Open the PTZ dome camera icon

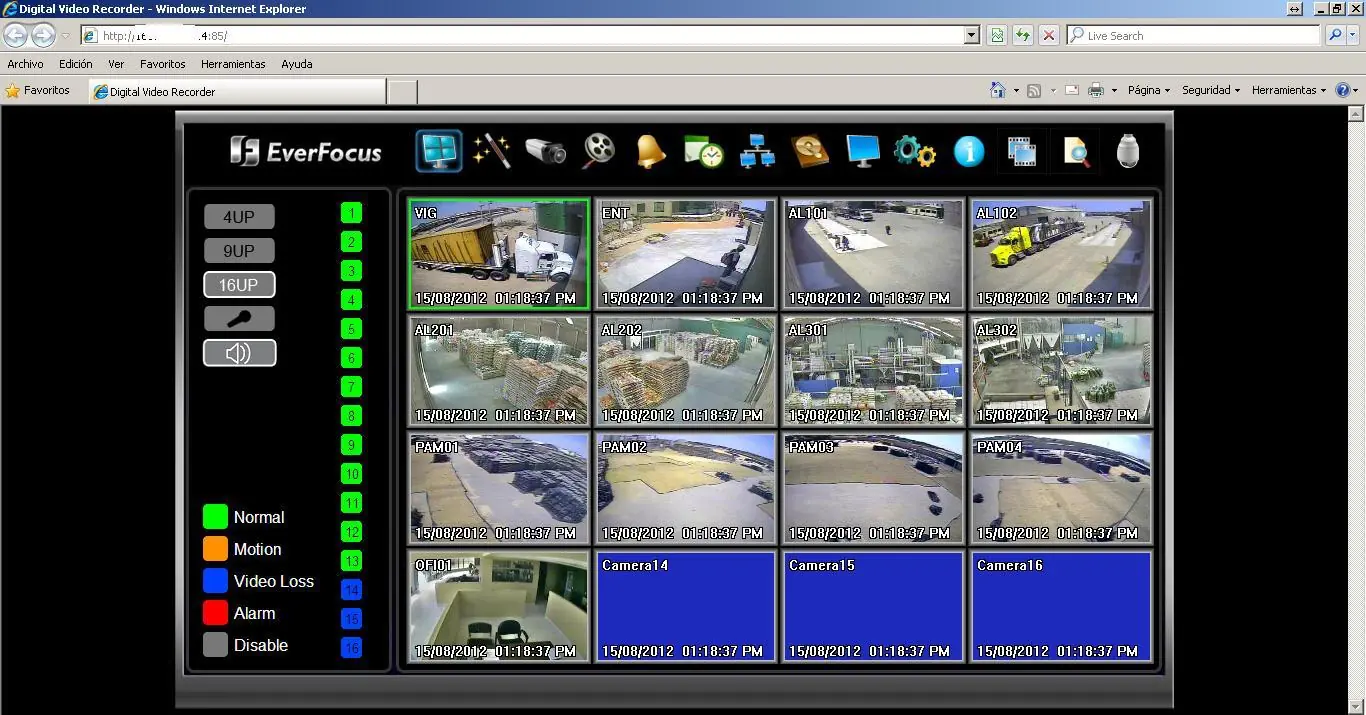coord(1128,151)
